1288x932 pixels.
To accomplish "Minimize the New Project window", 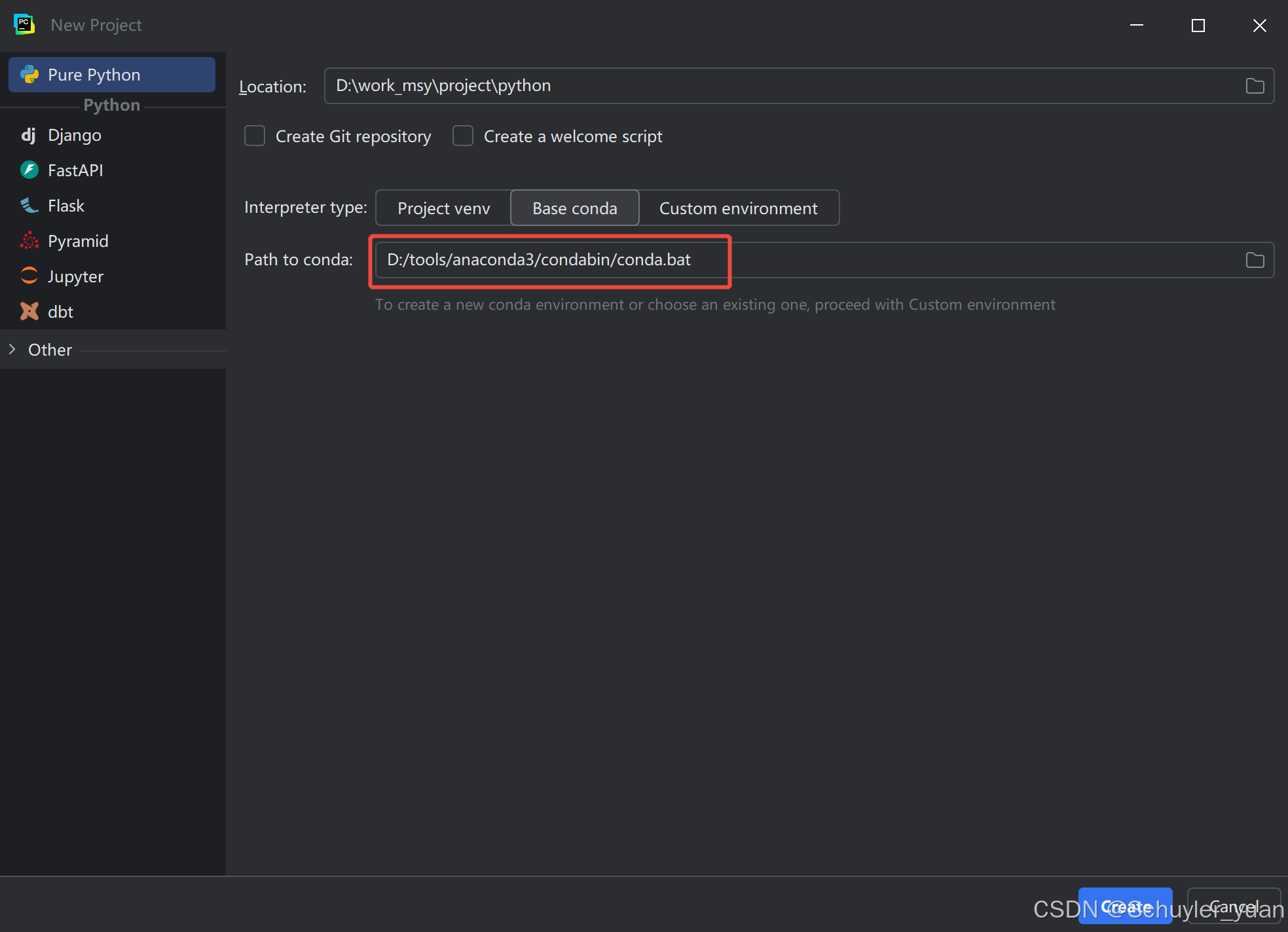I will [x=1137, y=26].
